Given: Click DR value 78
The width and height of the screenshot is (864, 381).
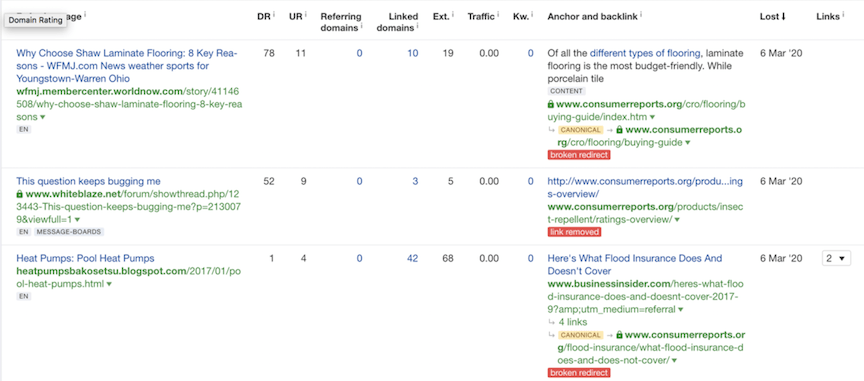Looking at the screenshot, I should pyautogui.click(x=269, y=53).
